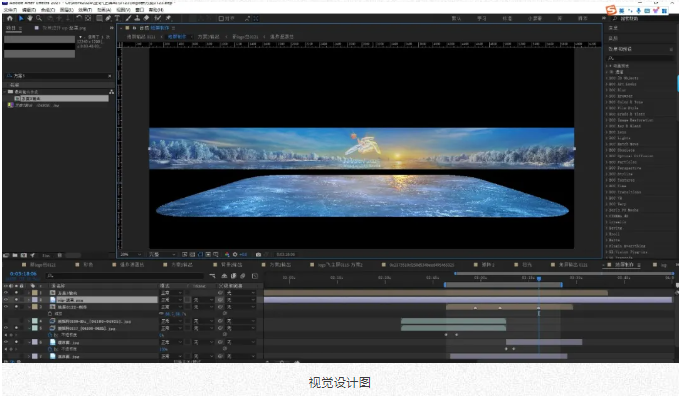This screenshot has width=679, height=396.
Task: Select the Roto Brush tool
Action: coord(158,18)
